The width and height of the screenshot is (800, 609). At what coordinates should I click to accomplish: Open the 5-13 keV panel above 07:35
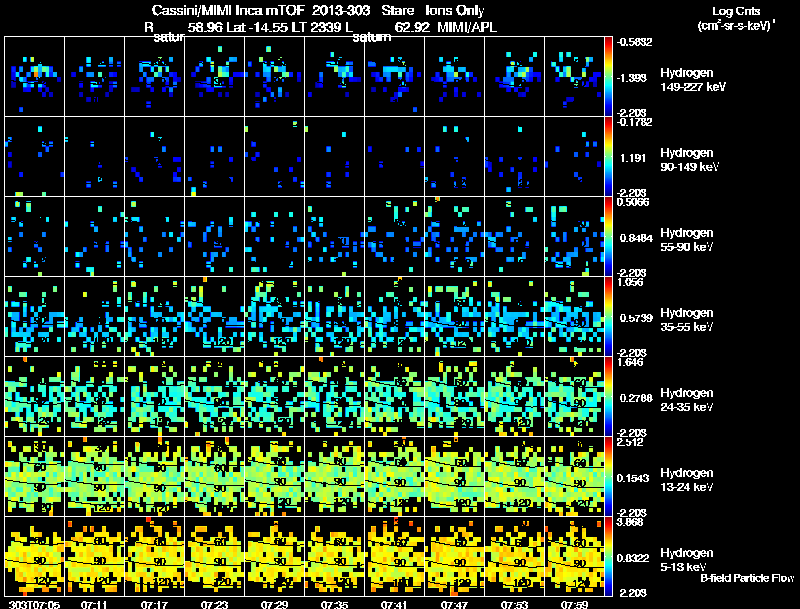click(x=334, y=557)
